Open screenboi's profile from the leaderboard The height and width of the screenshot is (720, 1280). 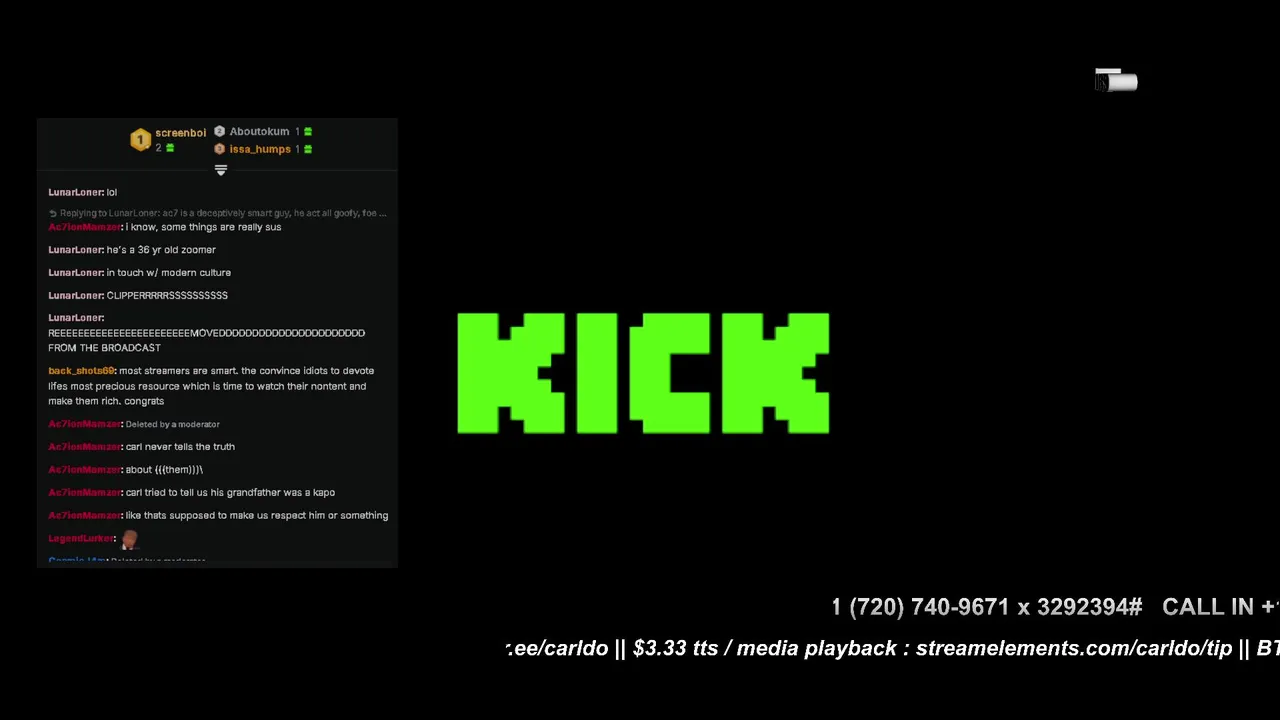point(180,132)
